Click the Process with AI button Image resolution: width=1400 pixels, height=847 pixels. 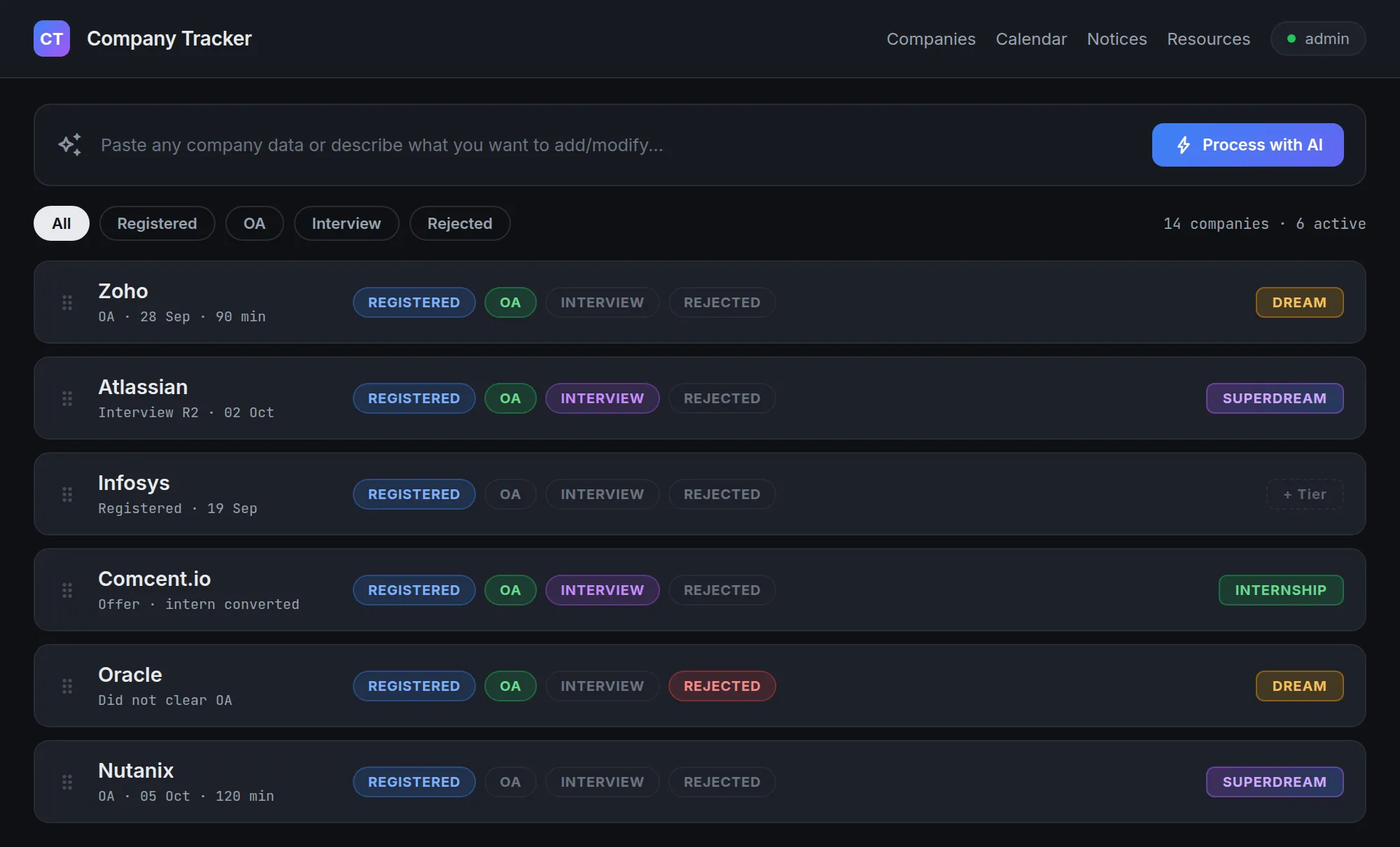[1247, 145]
